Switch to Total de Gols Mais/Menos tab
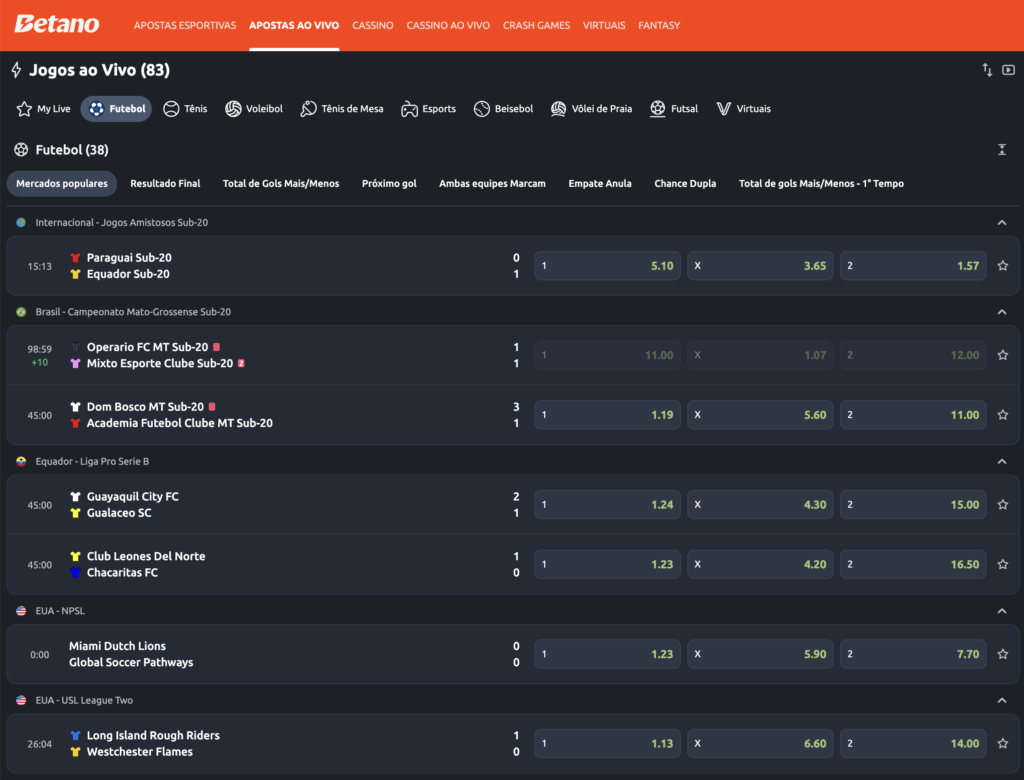1024x780 pixels. tap(281, 184)
